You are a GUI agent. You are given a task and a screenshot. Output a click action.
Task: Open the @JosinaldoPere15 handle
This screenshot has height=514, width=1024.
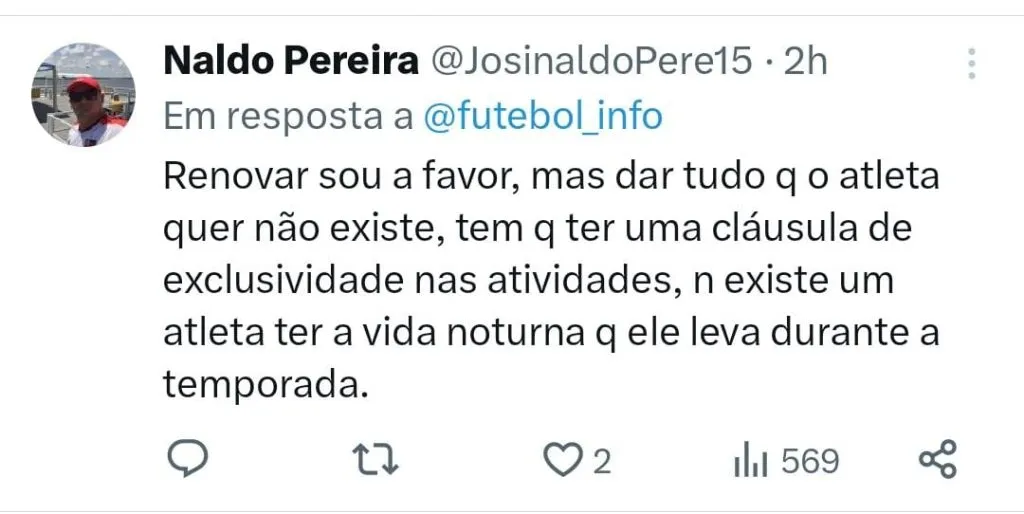click(x=590, y=62)
